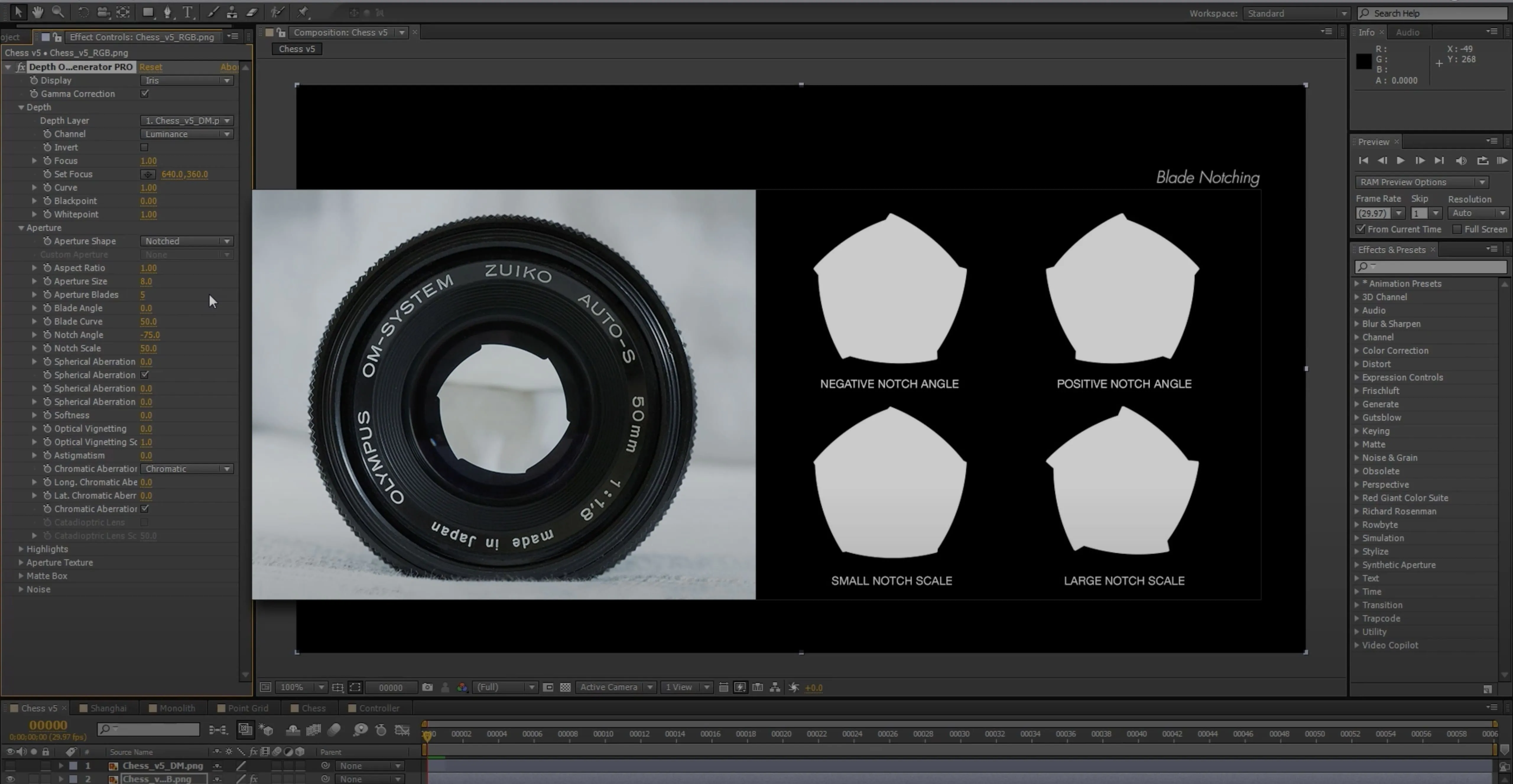1513x784 pixels.
Task: Select the Clone Stamp tool
Action: pos(232,12)
